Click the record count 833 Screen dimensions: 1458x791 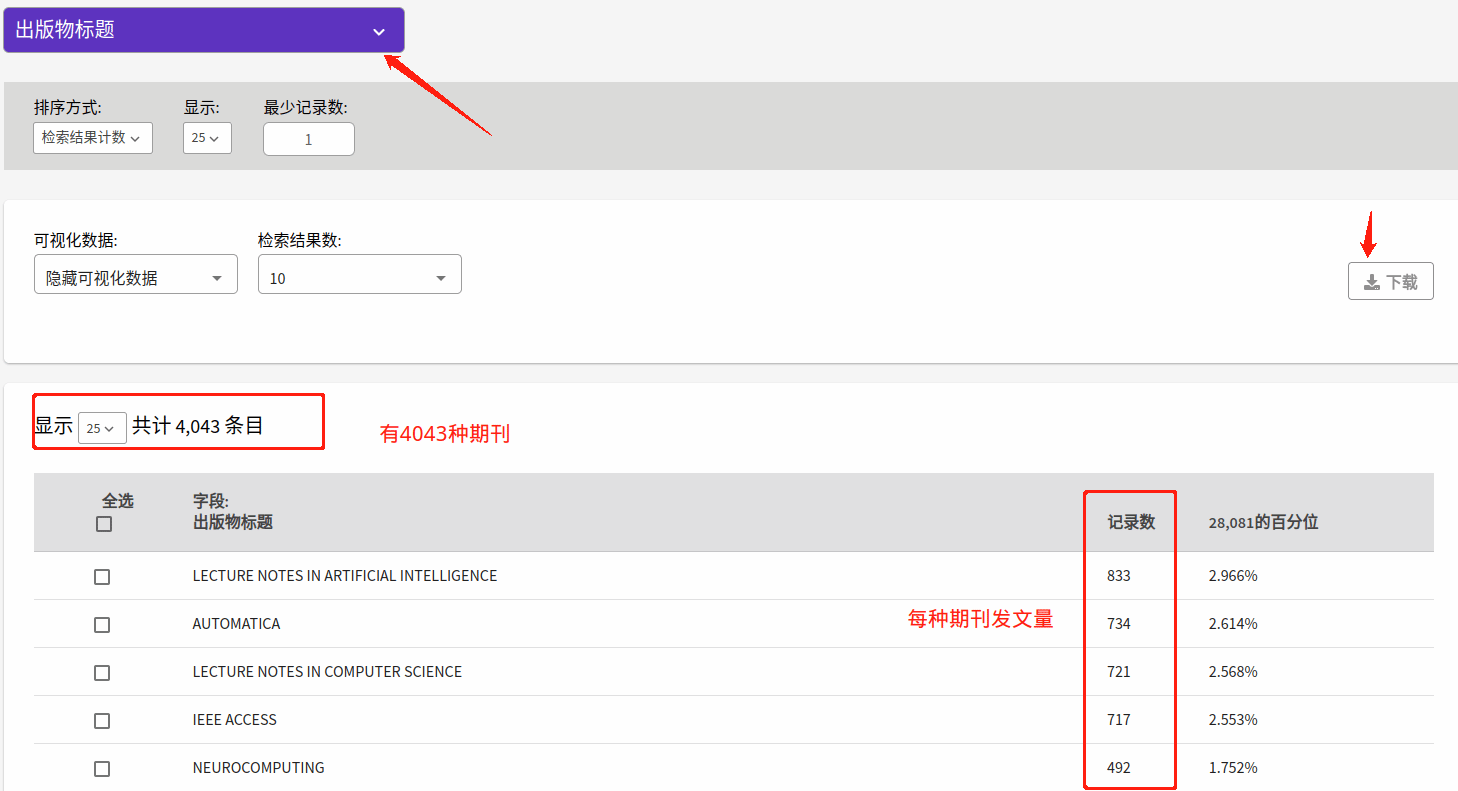(1119, 576)
